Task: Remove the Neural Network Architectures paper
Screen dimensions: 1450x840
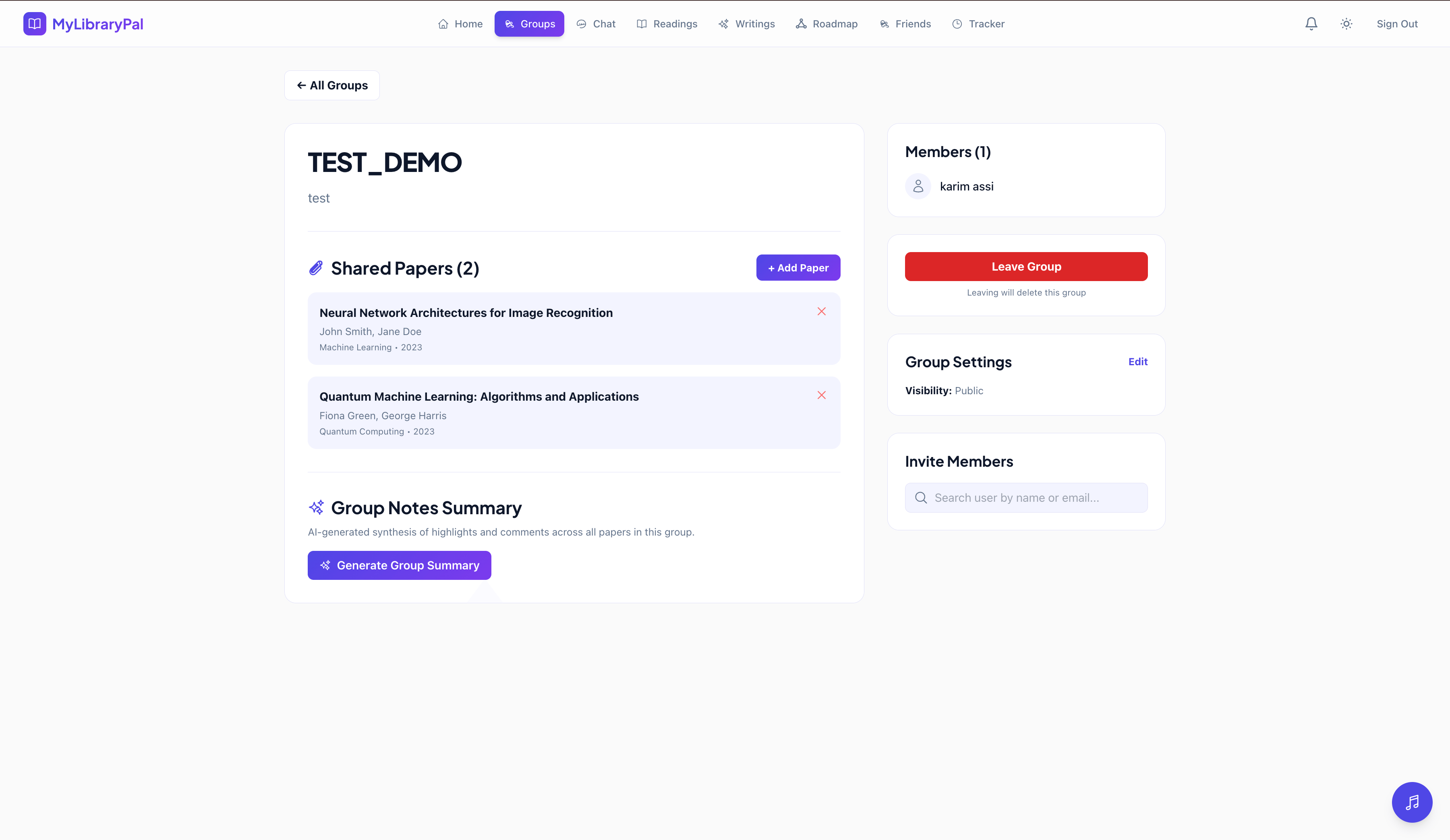Action: [x=821, y=311]
